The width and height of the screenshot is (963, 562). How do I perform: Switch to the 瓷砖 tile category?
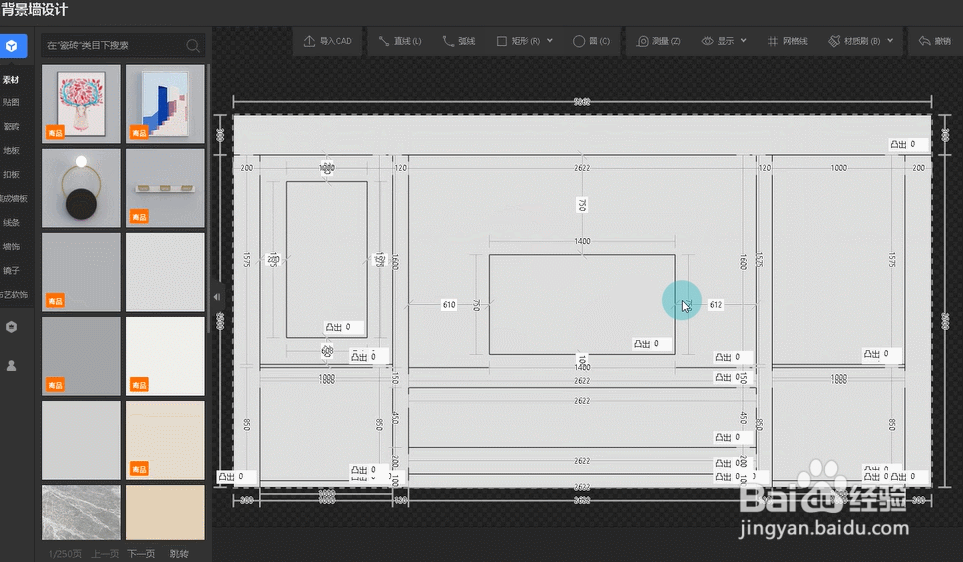pos(11,127)
